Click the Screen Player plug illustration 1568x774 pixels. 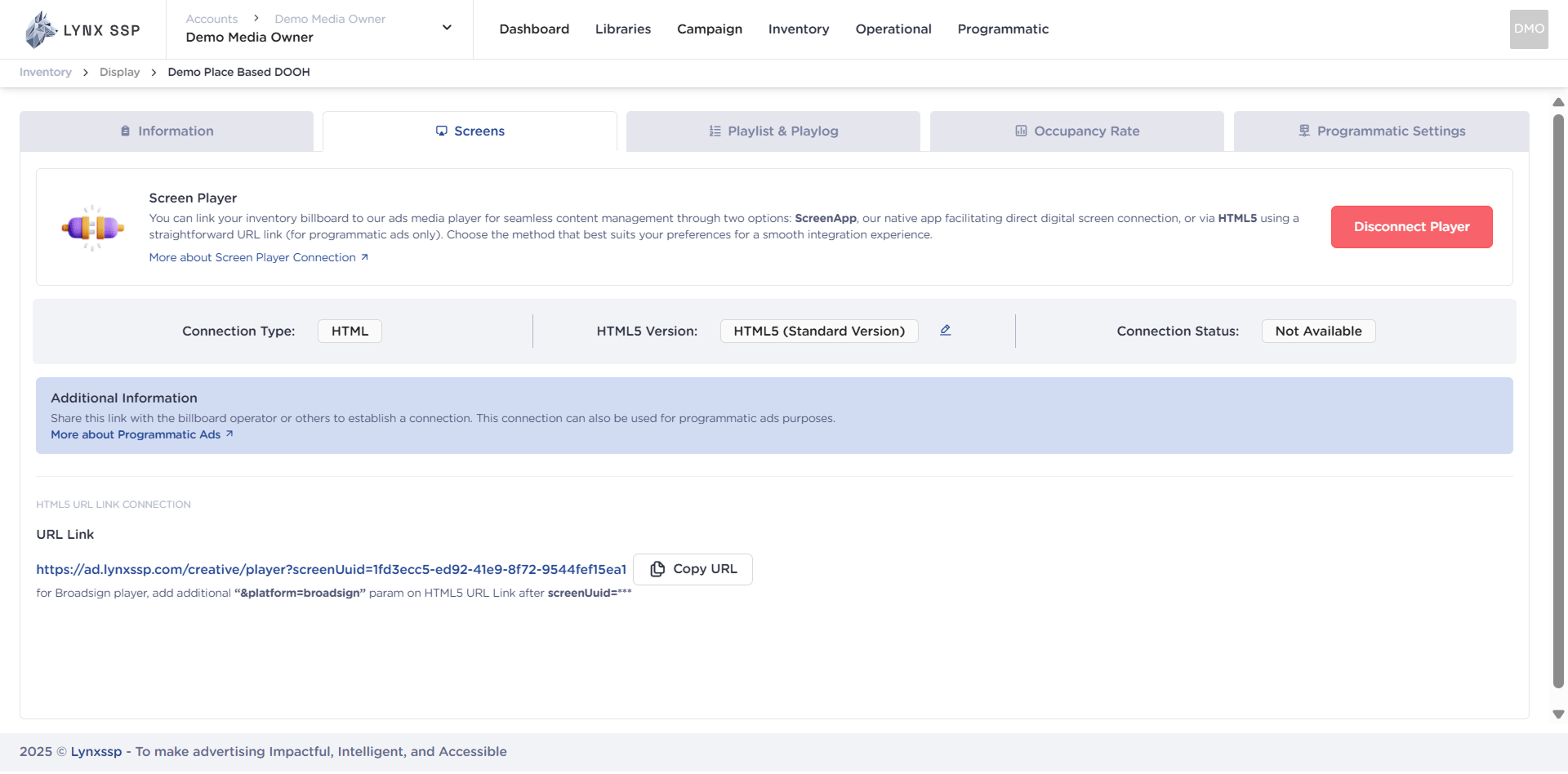[93, 228]
